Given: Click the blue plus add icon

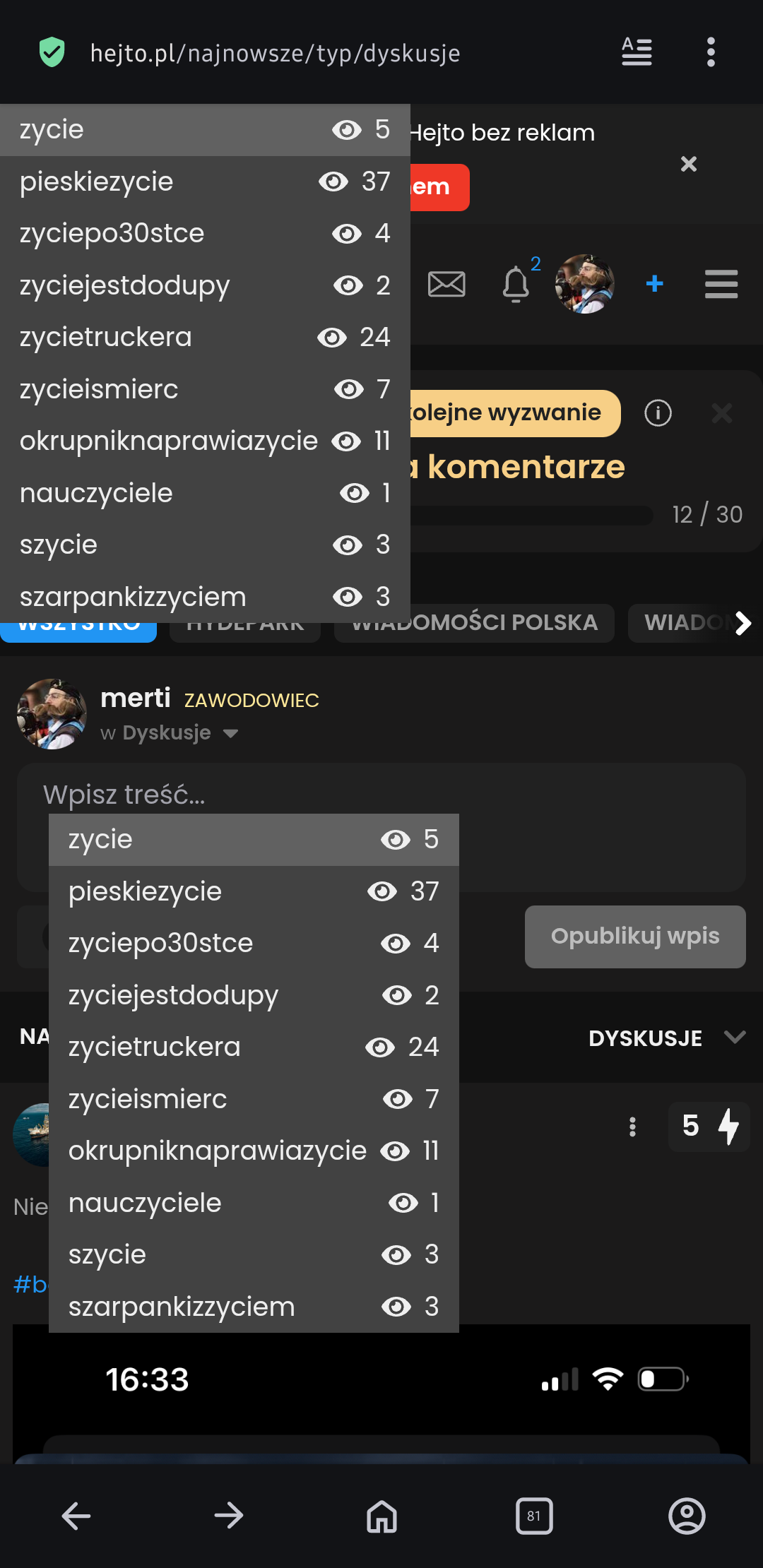Looking at the screenshot, I should (x=655, y=283).
